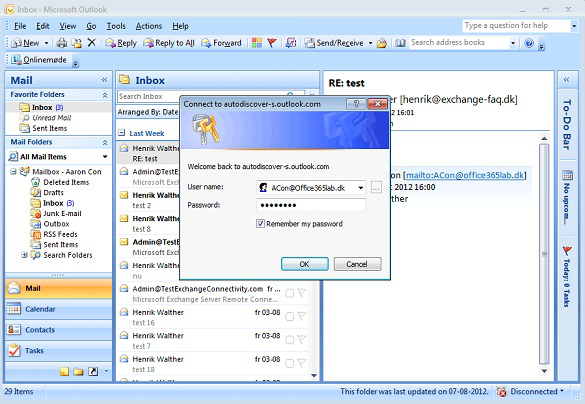The image size is (585, 404).
Task: Toggle category box for test 18 message
Action: click(x=290, y=363)
